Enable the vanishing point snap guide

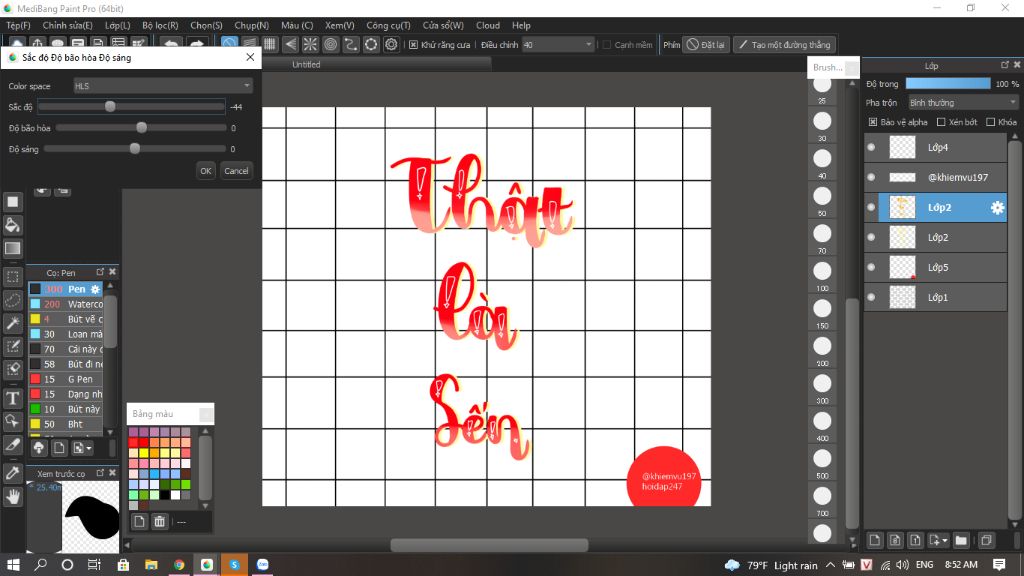[290, 44]
